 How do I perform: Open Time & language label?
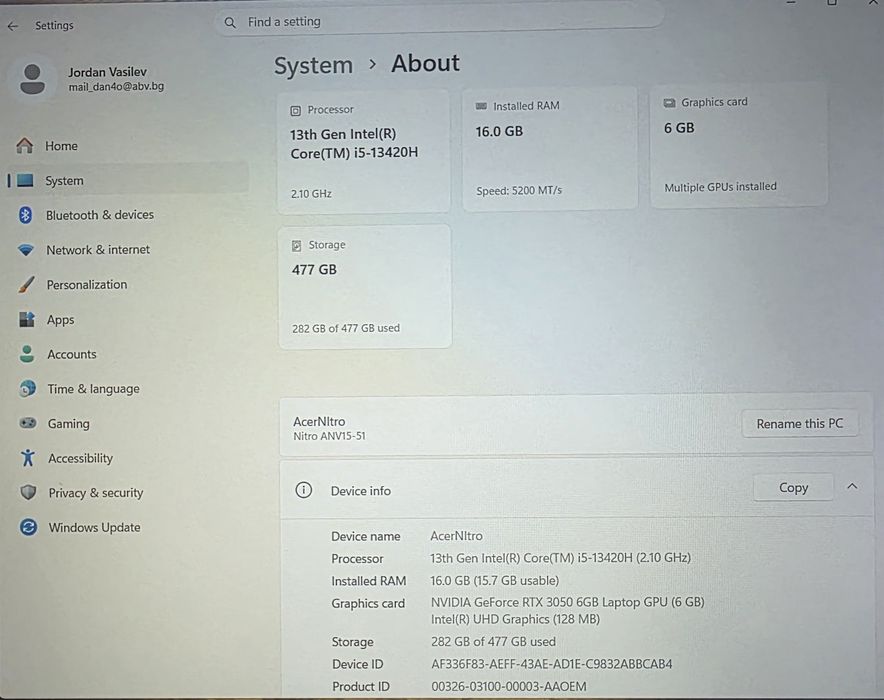[x=94, y=389]
